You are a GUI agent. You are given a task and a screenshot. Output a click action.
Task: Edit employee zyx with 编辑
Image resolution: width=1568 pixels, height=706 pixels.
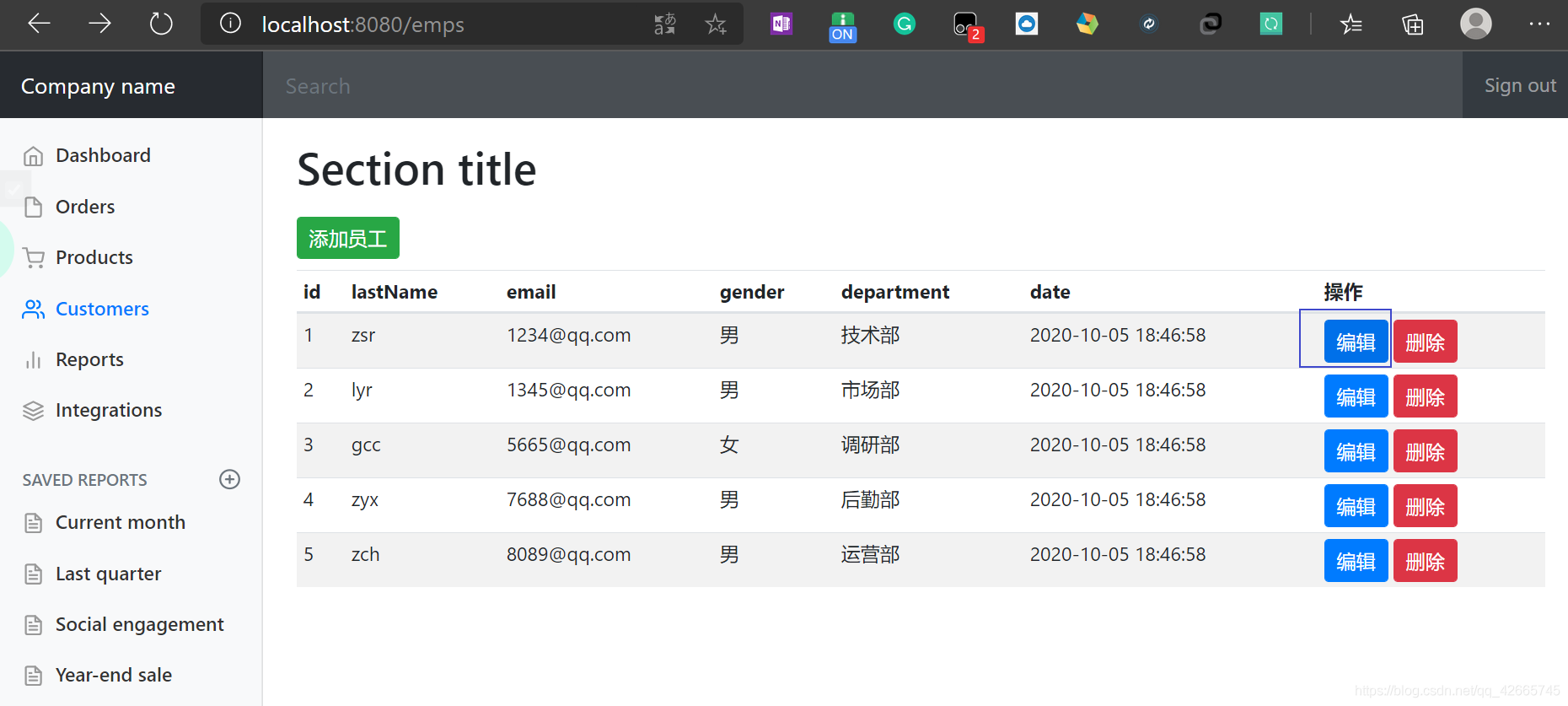pos(1356,506)
